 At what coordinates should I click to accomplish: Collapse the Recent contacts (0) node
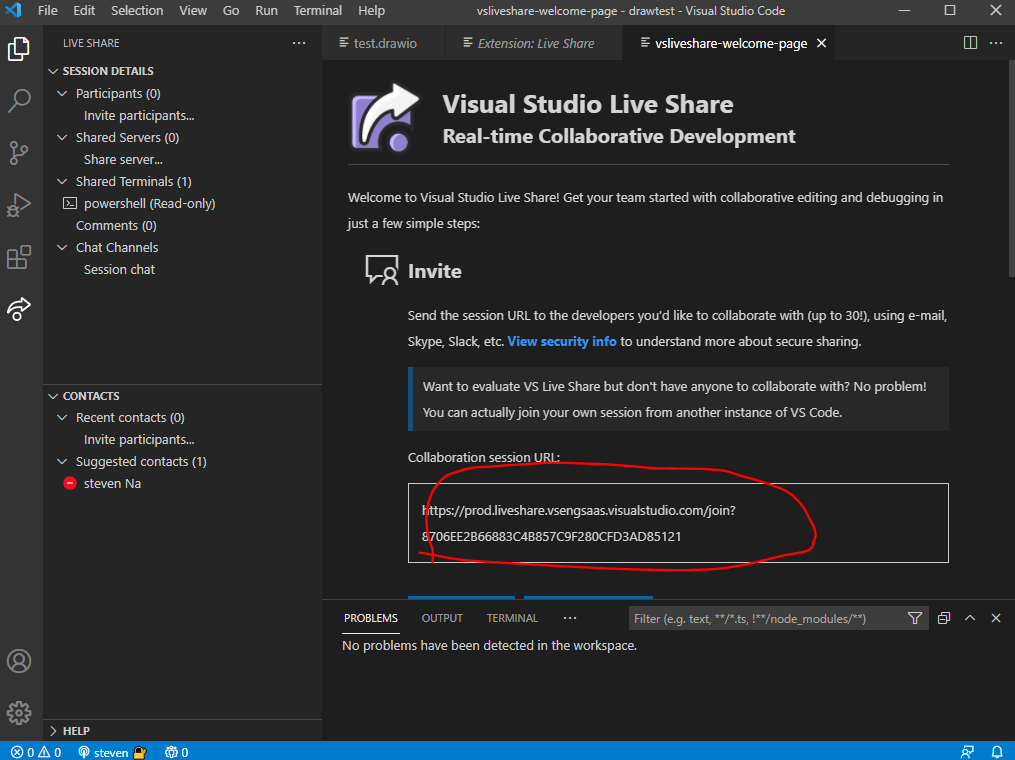coord(62,418)
